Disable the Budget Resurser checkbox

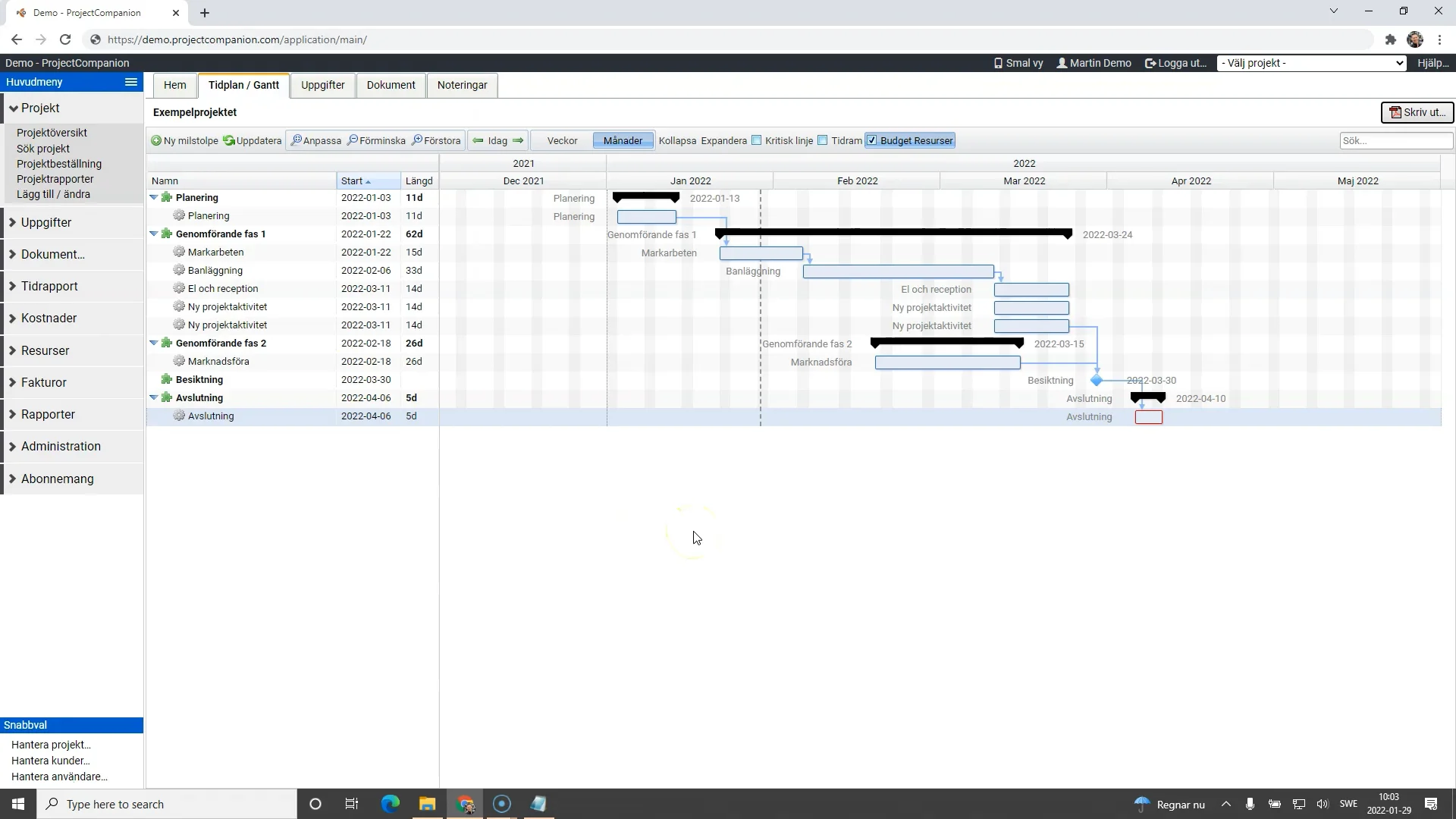[874, 140]
